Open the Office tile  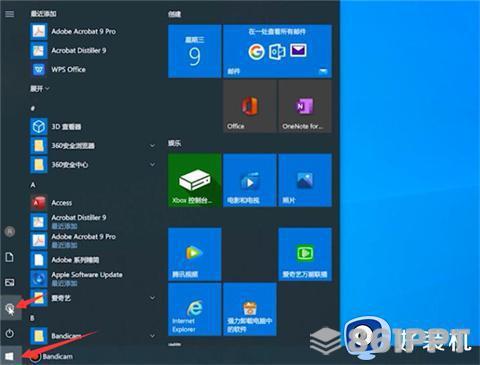click(x=250, y=106)
